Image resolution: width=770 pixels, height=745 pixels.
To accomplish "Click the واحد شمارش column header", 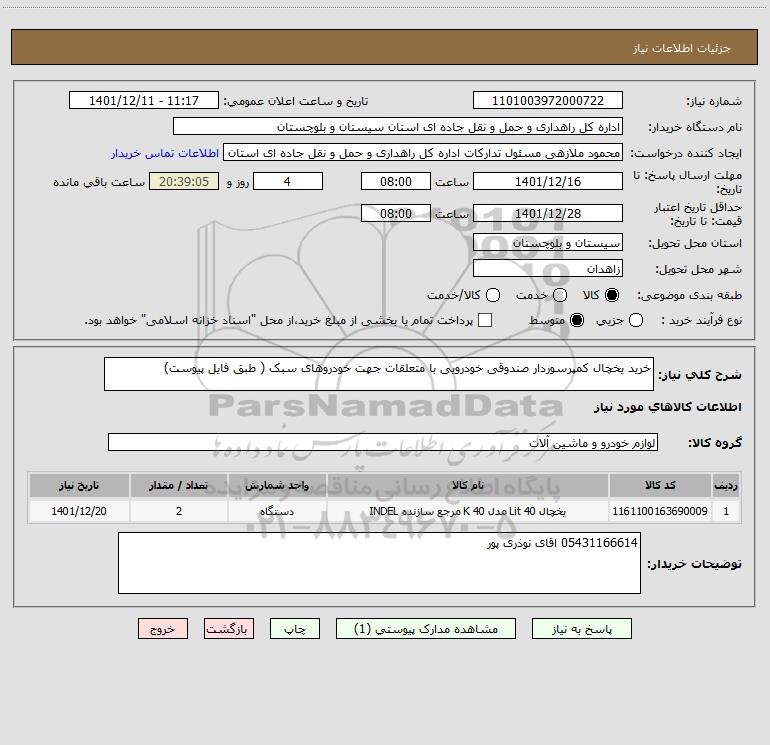I will point(277,486).
